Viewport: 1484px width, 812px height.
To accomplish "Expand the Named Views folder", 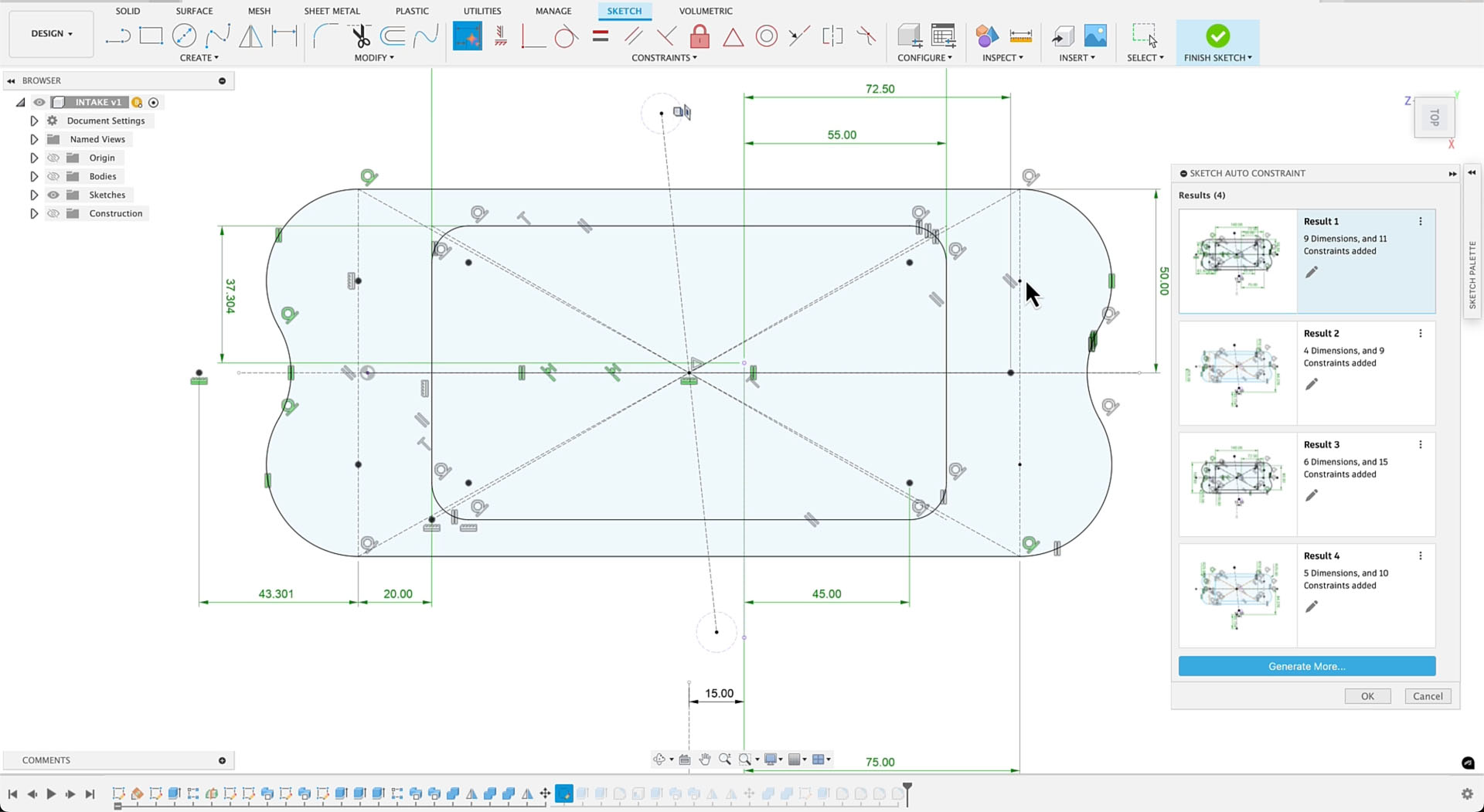I will click(x=34, y=139).
